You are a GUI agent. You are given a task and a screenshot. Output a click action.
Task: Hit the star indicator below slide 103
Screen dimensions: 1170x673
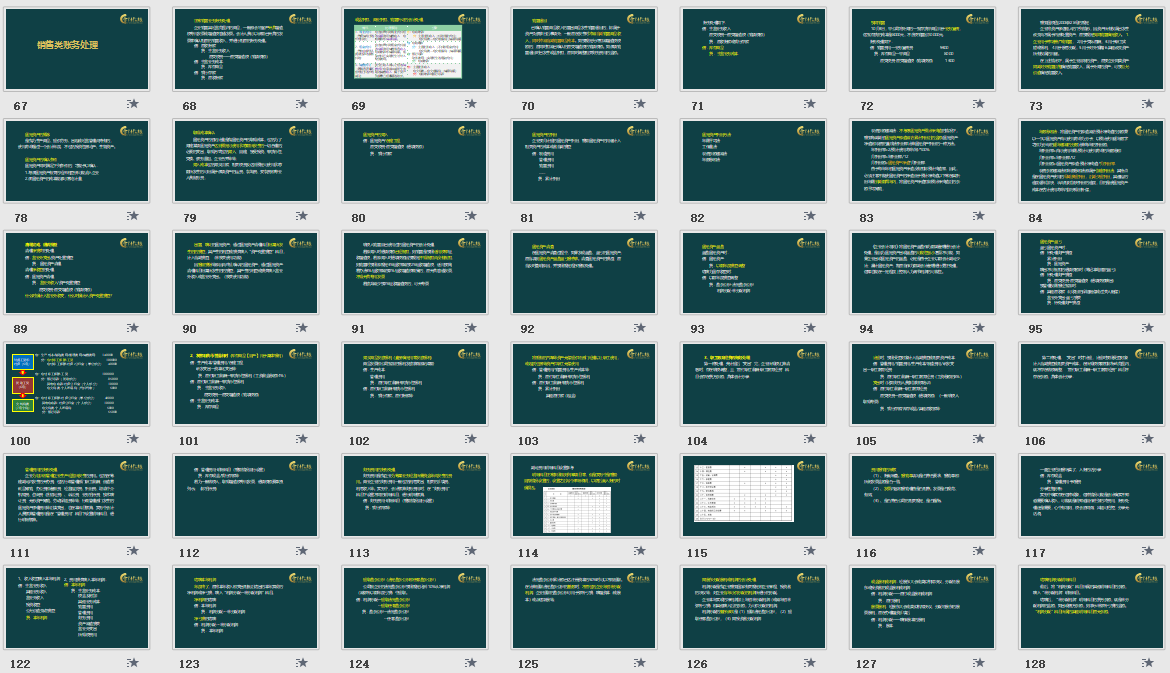639,439
